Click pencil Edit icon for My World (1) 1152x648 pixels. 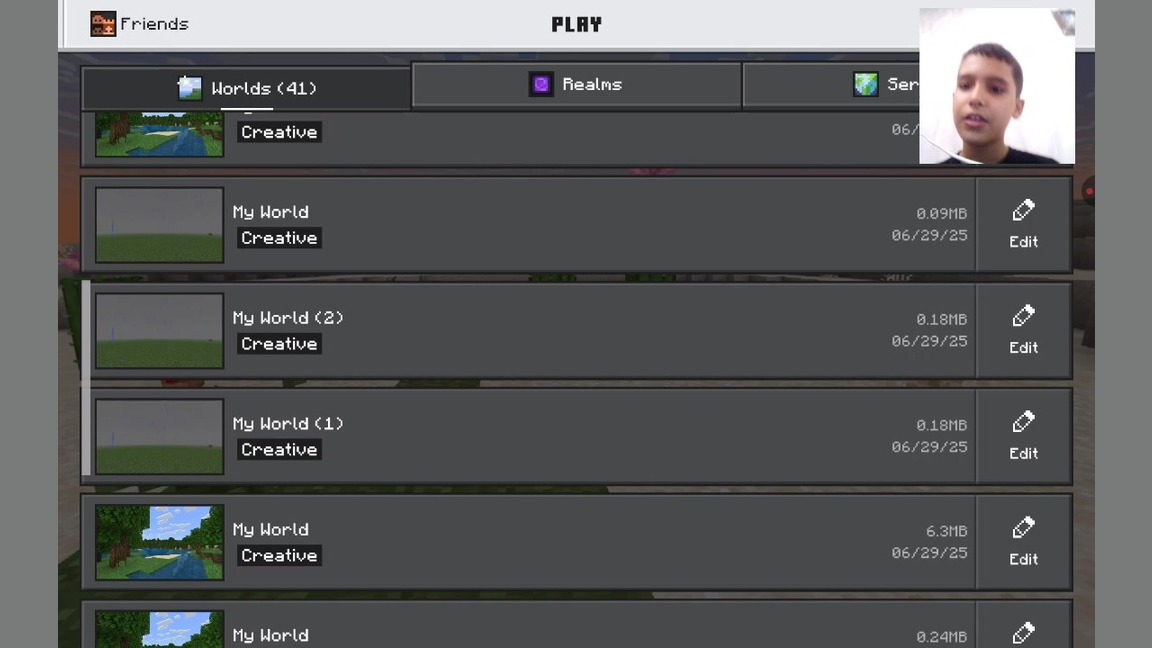pos(1023,422)
